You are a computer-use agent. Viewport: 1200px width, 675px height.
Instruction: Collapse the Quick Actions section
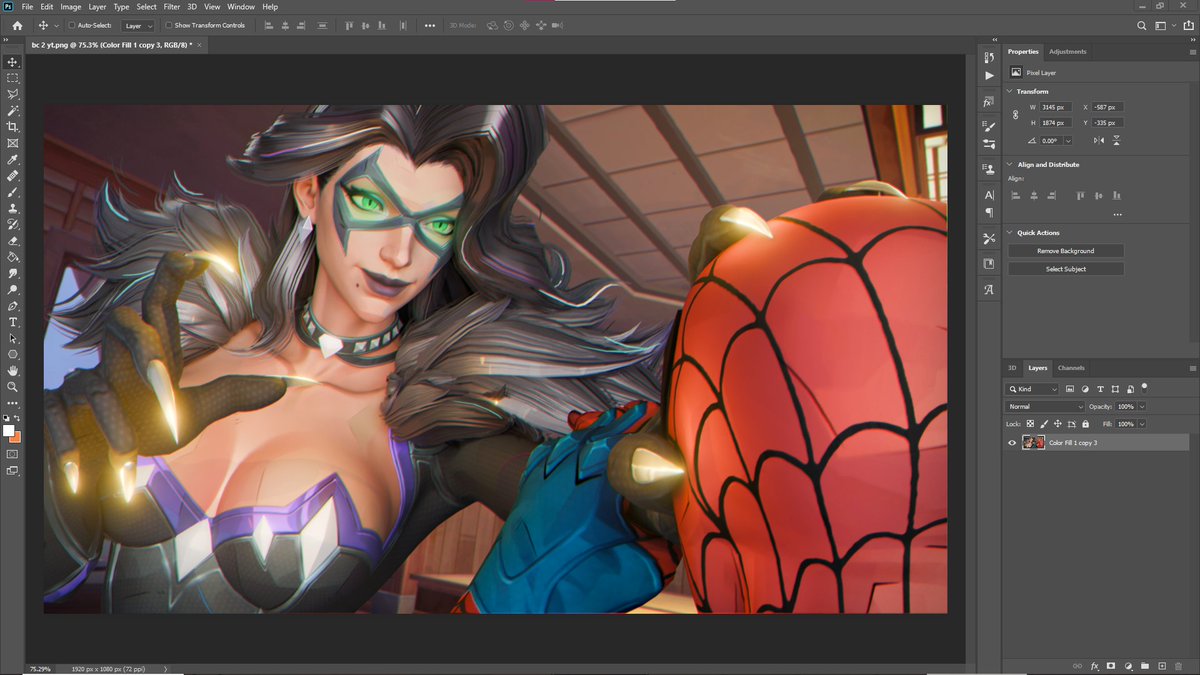1010,233
